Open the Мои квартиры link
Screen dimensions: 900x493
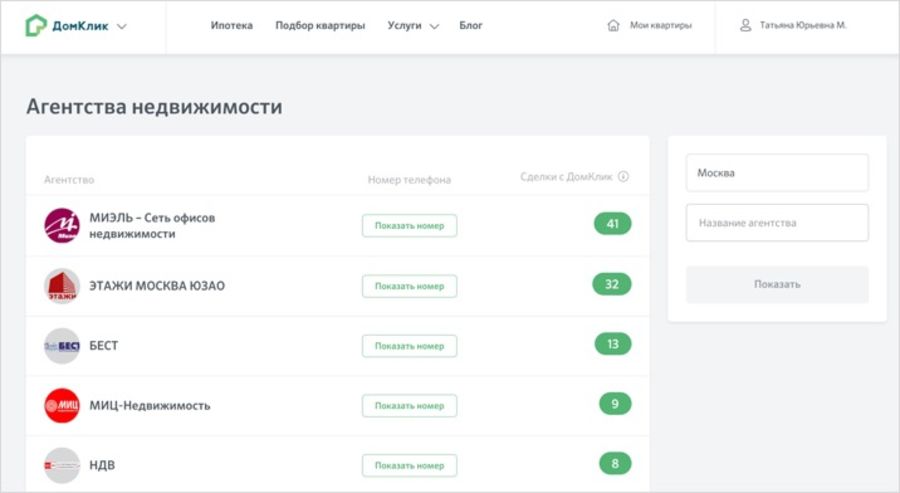pos(661,25)
